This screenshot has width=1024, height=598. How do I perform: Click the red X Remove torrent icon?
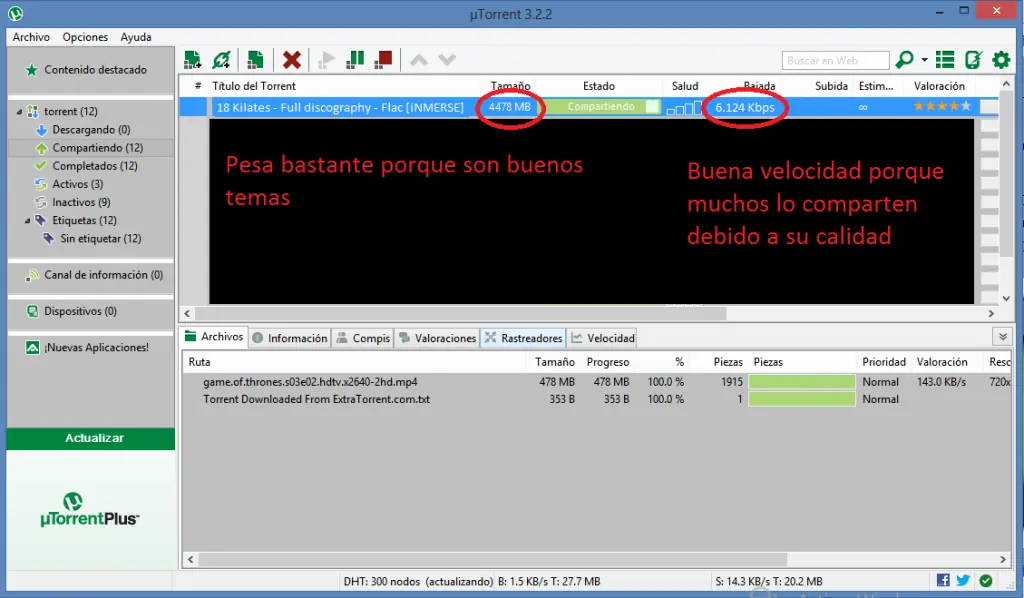pyautogui.click(x=292, y=60)
